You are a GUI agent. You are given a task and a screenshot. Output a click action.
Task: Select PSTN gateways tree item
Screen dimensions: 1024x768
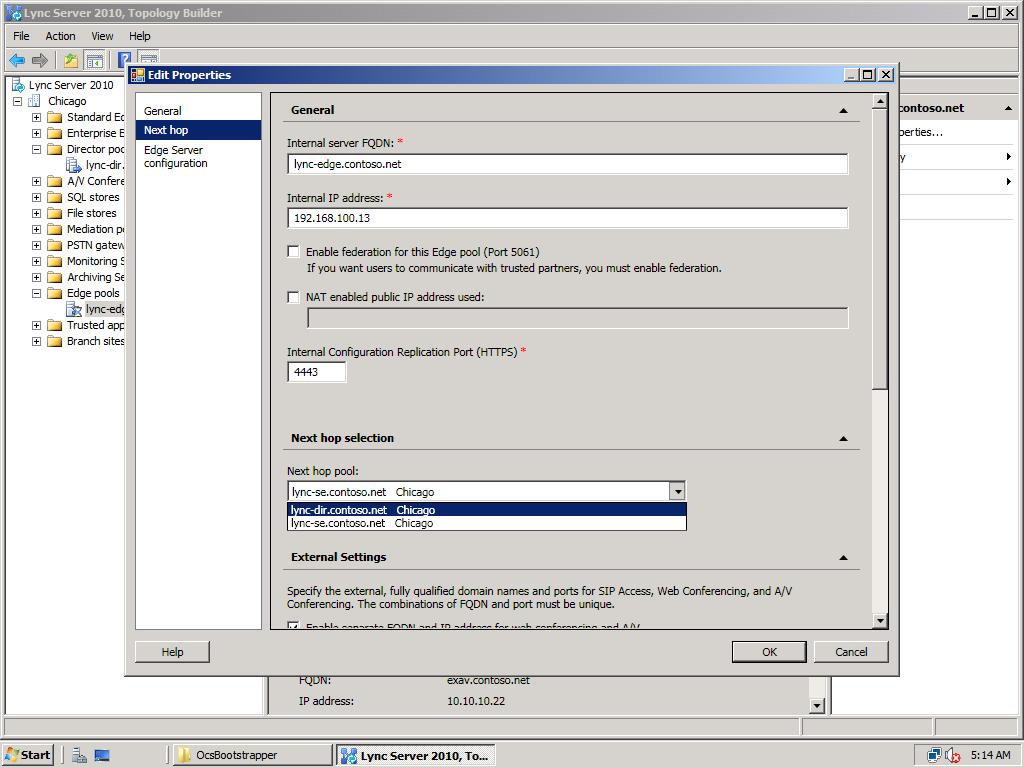[95, 245]
